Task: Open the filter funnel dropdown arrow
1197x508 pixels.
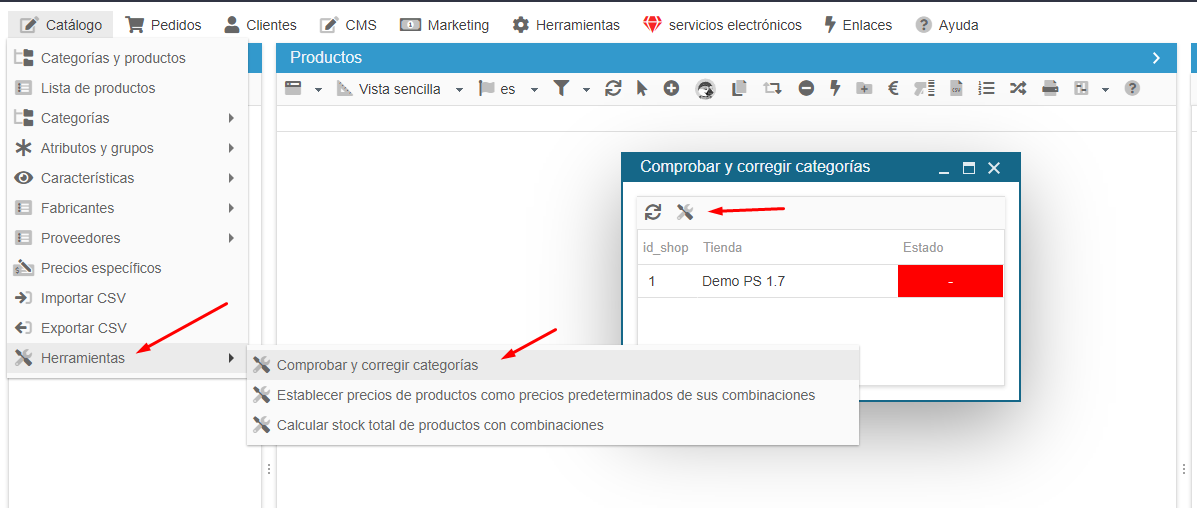Action: (586, 90)
